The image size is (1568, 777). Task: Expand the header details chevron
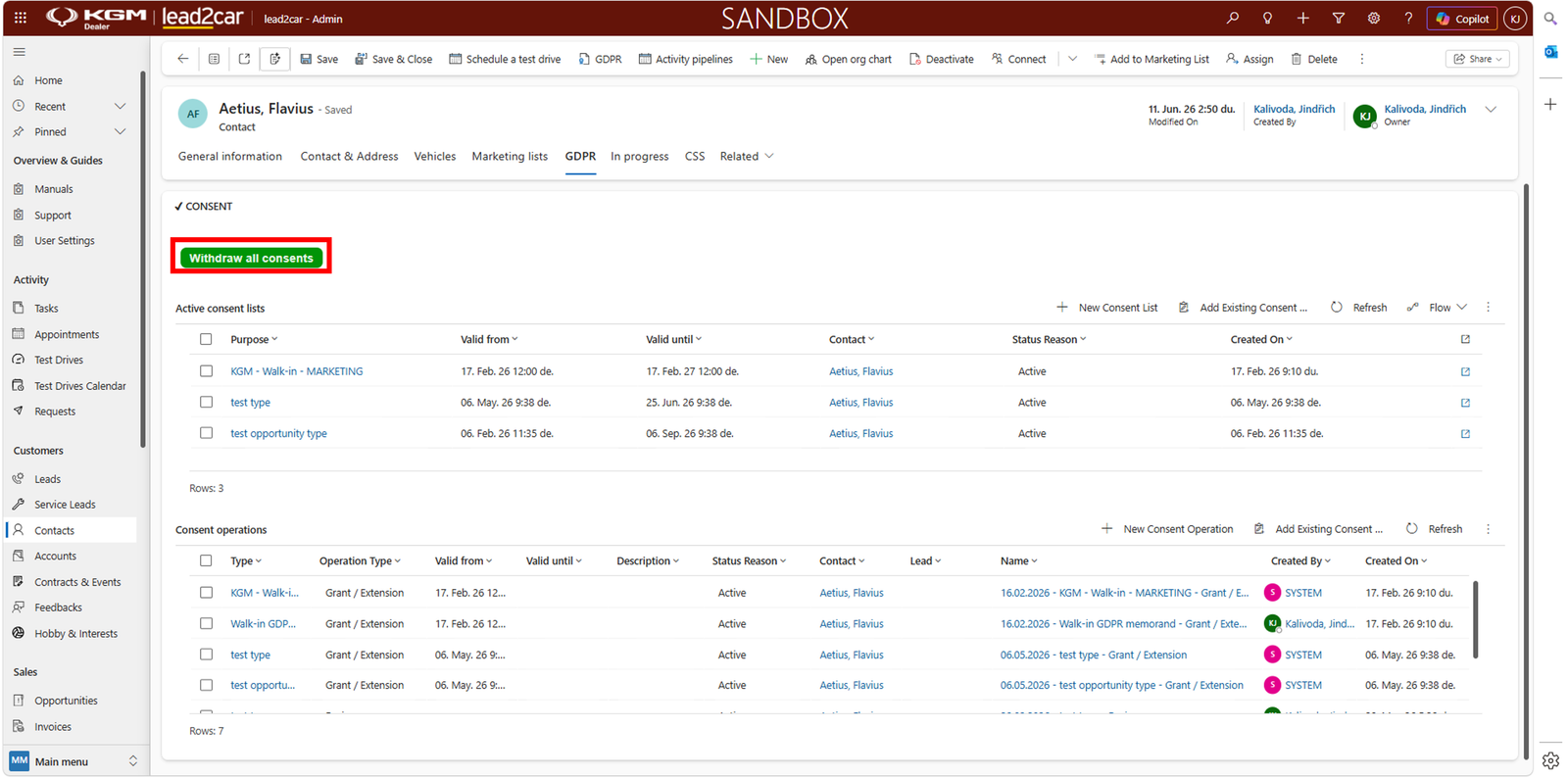click(1491, 110)
